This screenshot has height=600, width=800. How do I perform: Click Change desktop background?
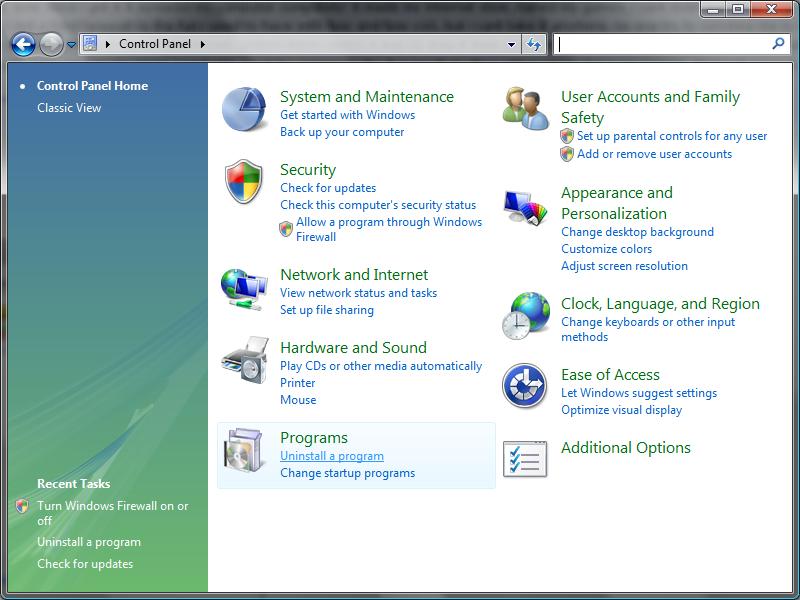pyautogui.click(x=637, y=232)
